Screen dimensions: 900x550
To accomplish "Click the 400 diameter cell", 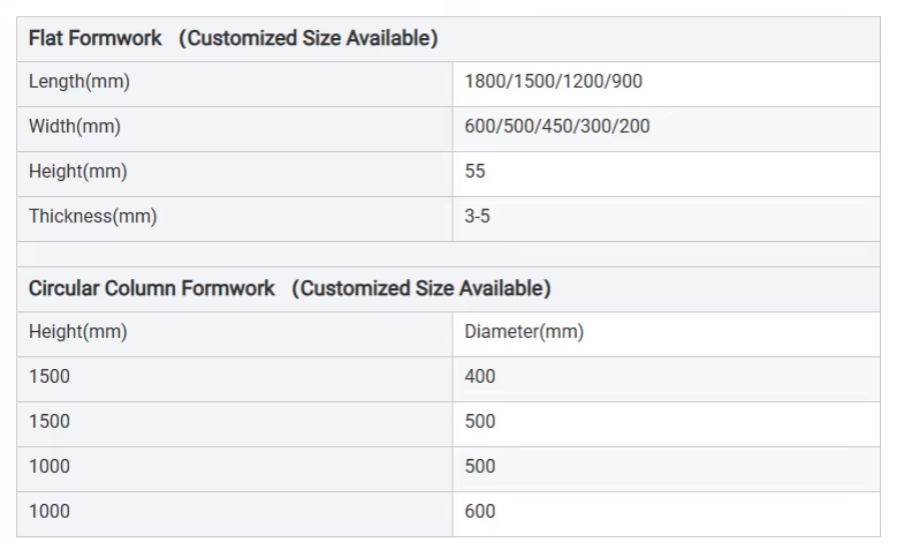I will [x=480, y=377].
